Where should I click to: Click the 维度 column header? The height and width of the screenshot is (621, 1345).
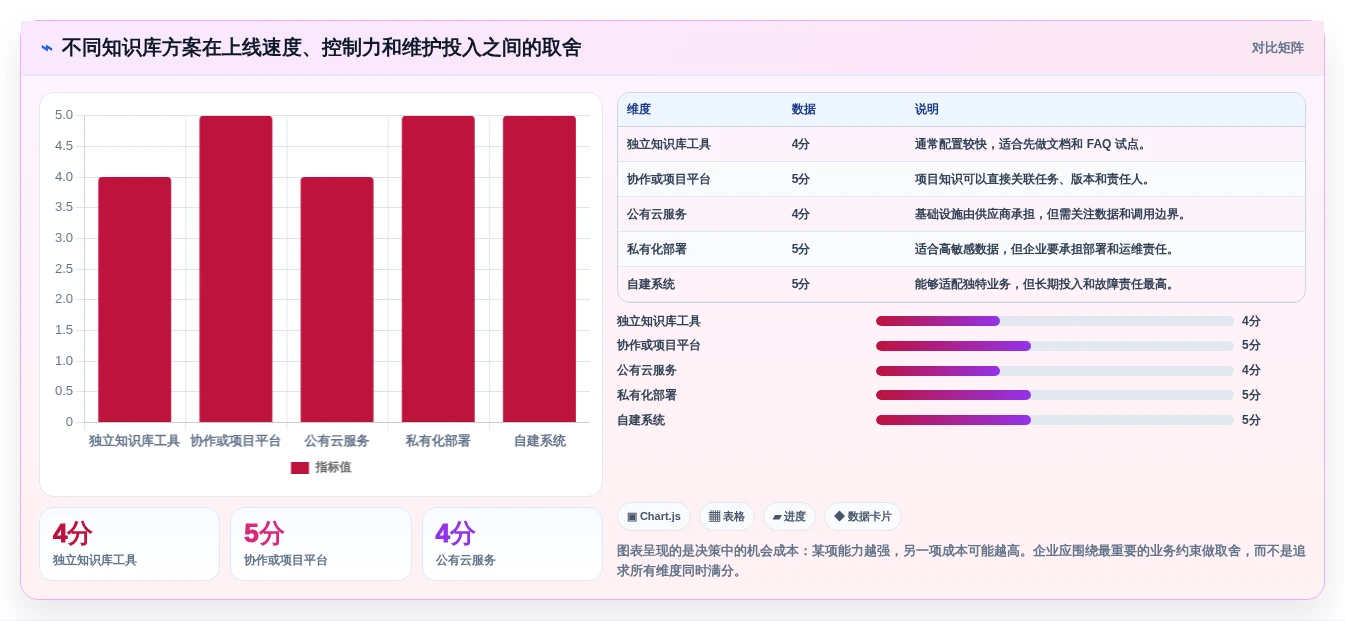coord(639,110)
